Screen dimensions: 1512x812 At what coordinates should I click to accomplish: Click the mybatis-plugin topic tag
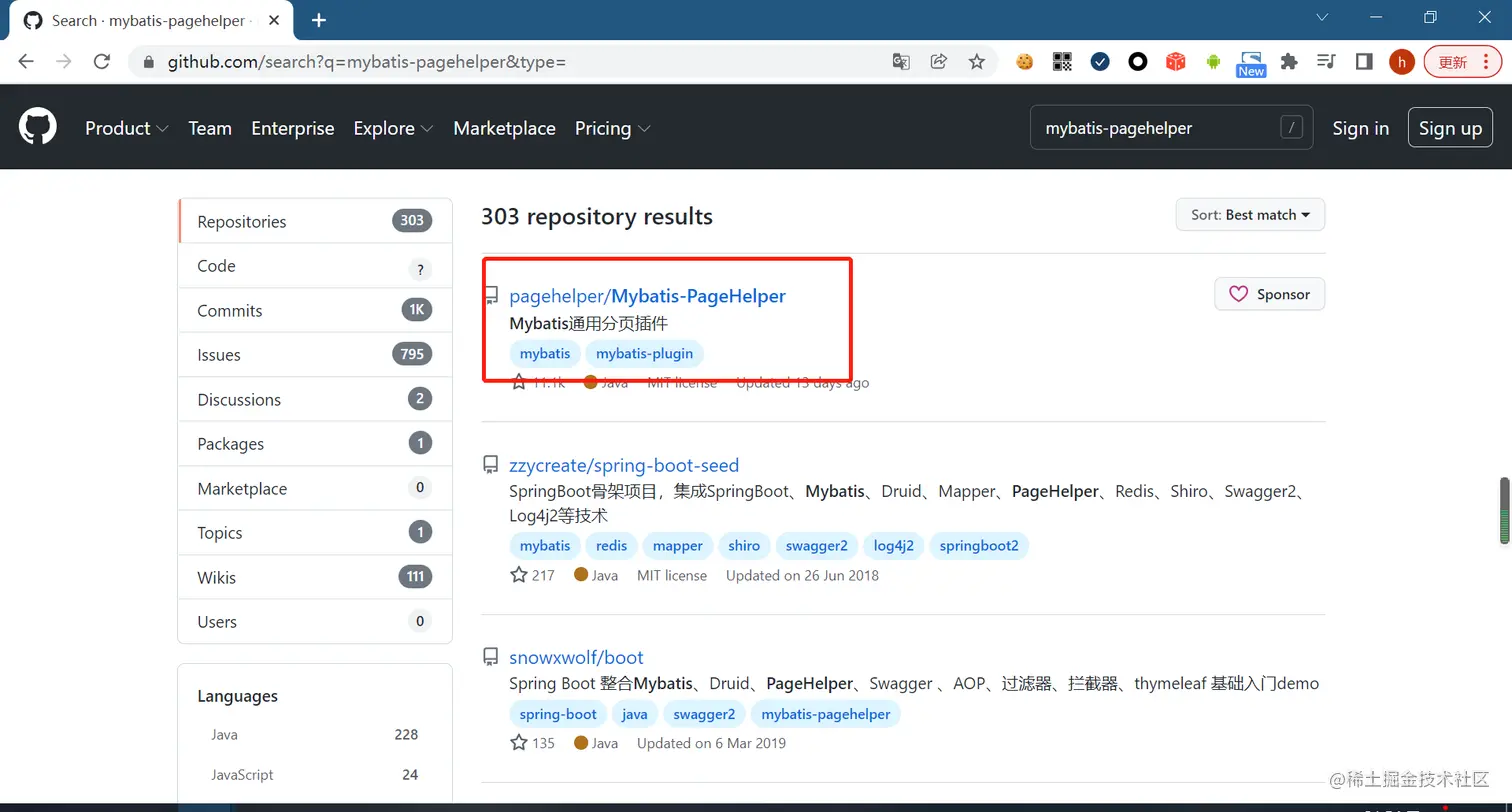[644, 354]
